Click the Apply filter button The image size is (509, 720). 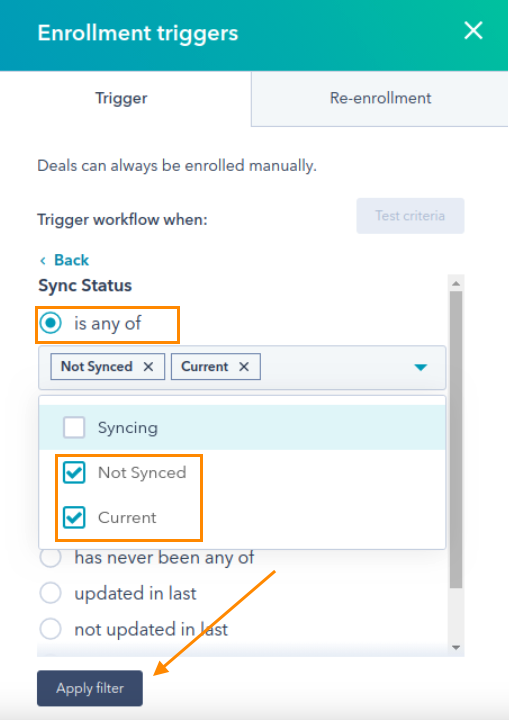tap(90, 688)
